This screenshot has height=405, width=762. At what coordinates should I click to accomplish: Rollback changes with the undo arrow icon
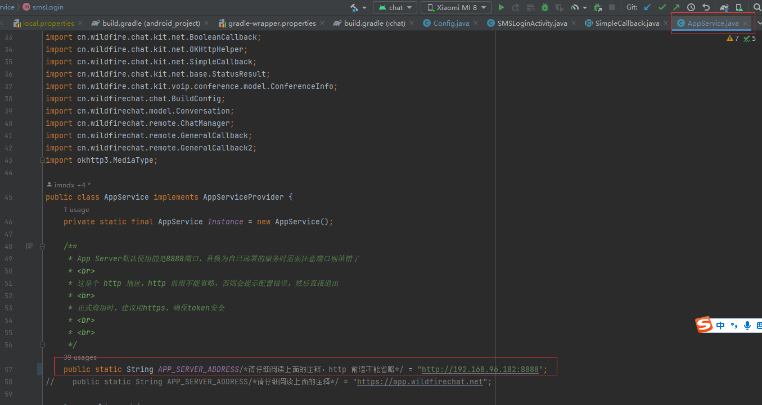[706, 7]
